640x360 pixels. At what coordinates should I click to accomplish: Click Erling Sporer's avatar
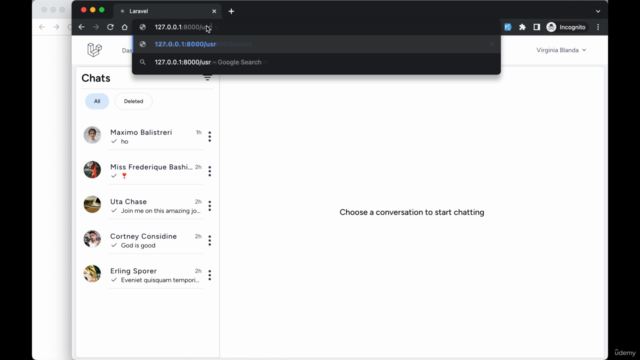[92, 274]
